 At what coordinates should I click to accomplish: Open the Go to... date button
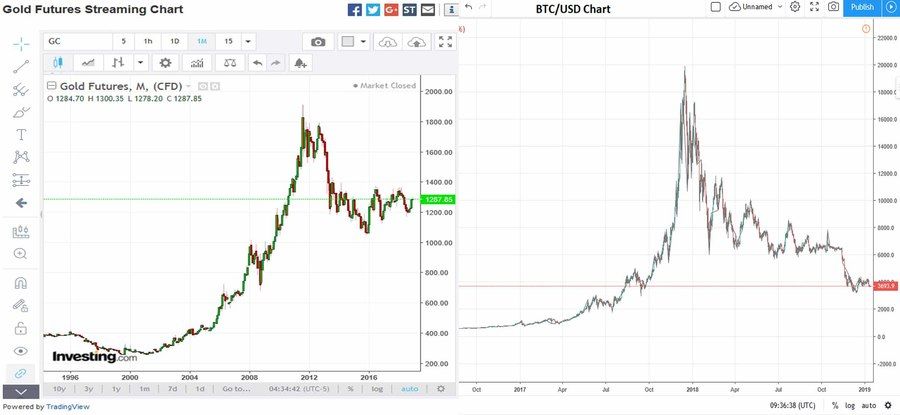pyautogui.click(x=236, y=389)
